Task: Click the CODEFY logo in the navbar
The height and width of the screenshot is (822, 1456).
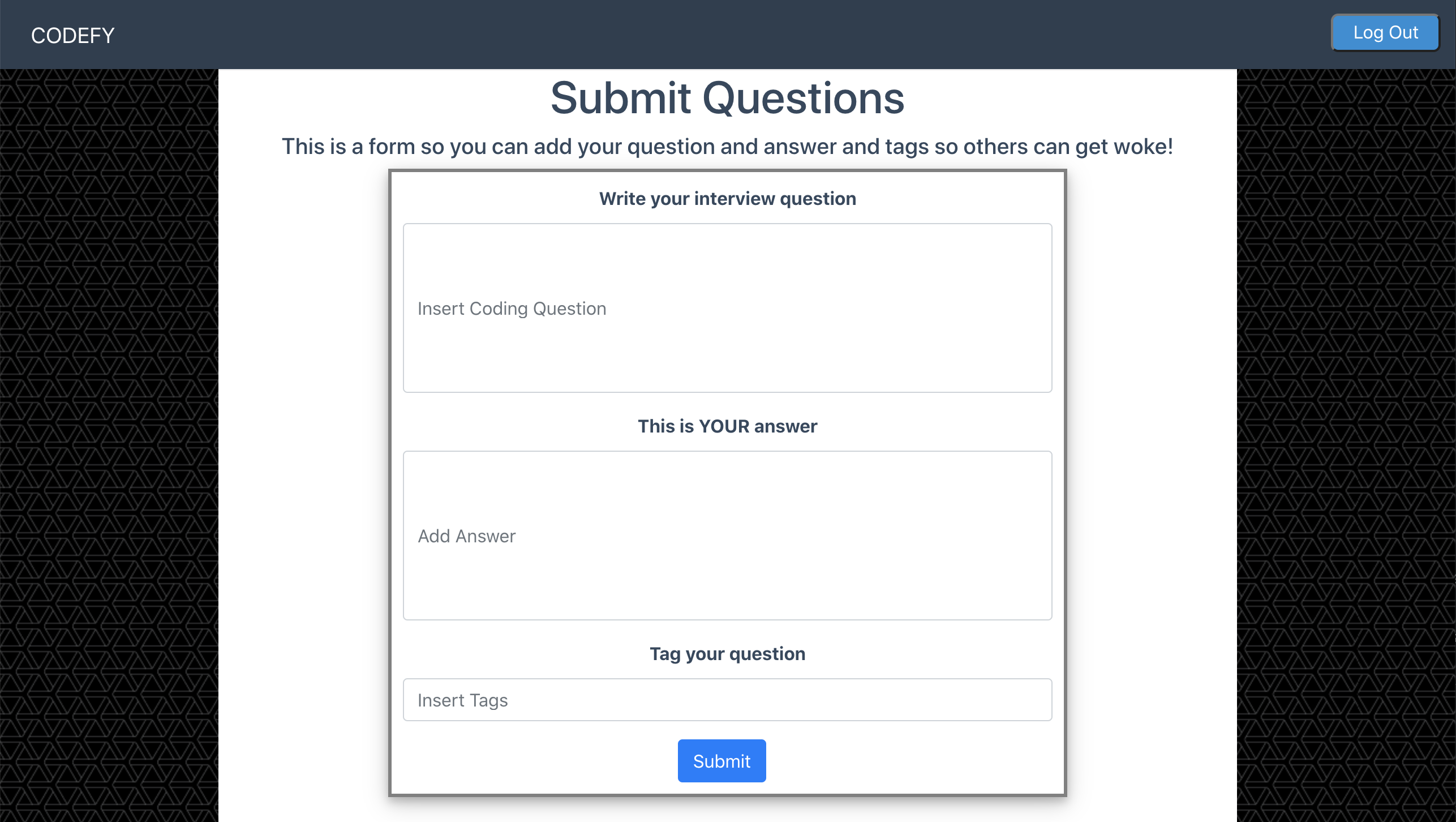Action: tap(72, 35)
